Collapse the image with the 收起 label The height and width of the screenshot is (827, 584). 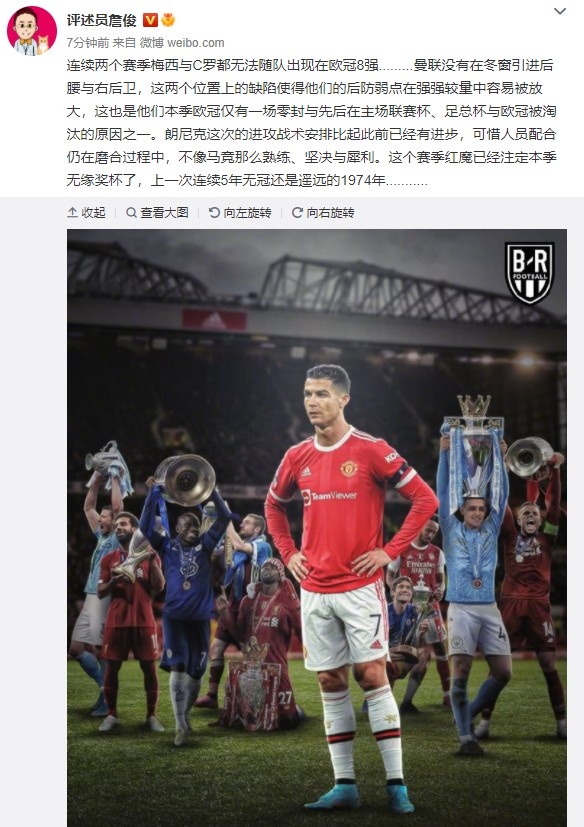pyautogui.click(x=93, y=213)
